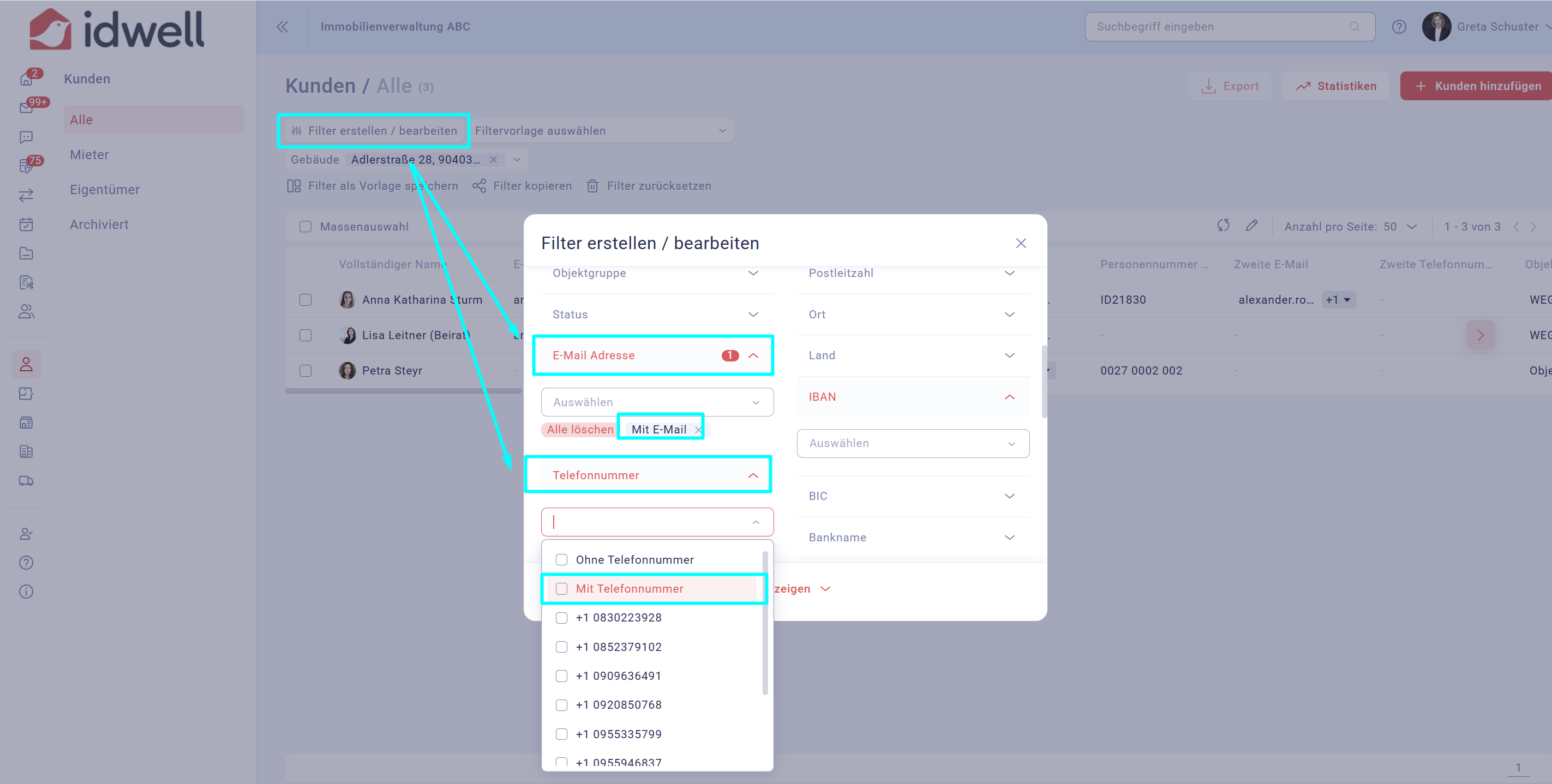1552x784 pixels.
Task: Check phone number +1 0852379102
Action: pos(561,647)
